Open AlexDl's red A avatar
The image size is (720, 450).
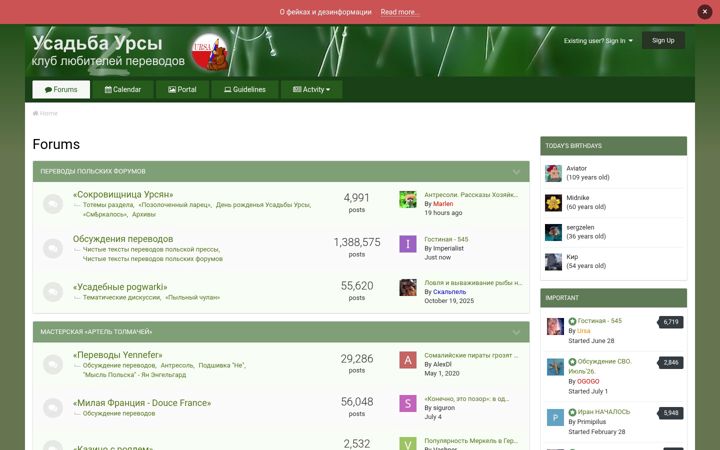coord(408,360)
